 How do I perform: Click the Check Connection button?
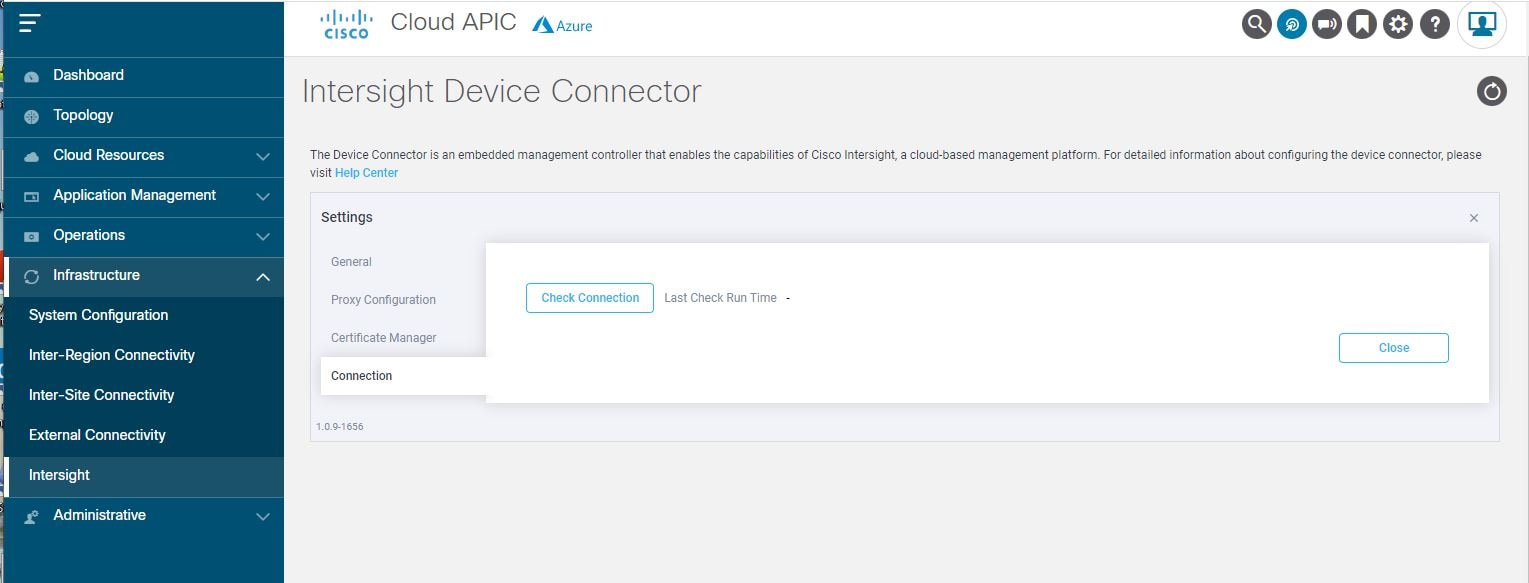point(590,298)
